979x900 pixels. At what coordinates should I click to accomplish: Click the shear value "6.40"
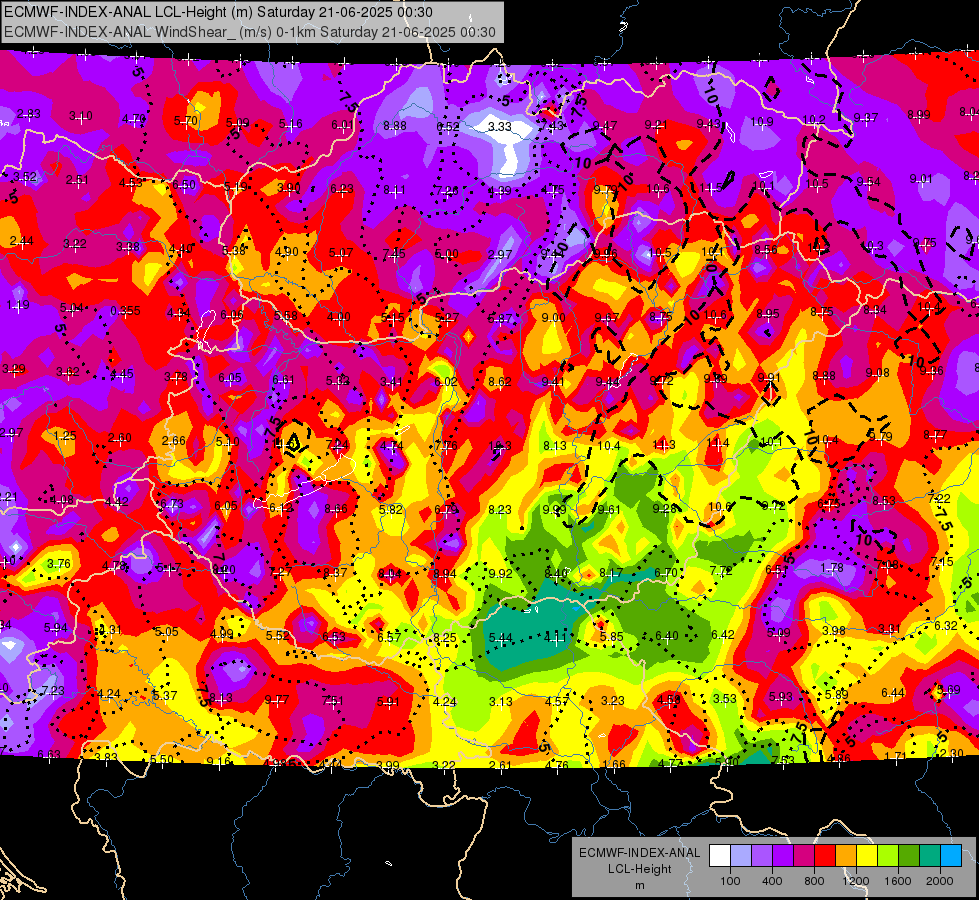[666, 635]
